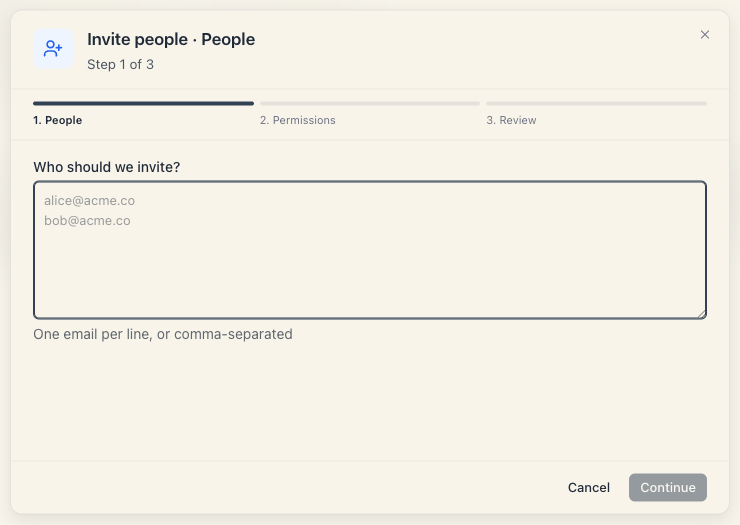740x525 pixels.
Task: Click the text area resize handle
Action: pyautogui.click(x=702, y=314)
